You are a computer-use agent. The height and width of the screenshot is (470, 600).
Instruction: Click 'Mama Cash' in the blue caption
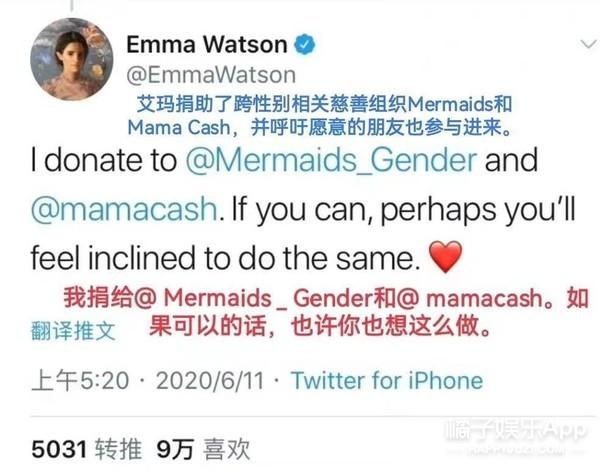[x=179, y=127]
